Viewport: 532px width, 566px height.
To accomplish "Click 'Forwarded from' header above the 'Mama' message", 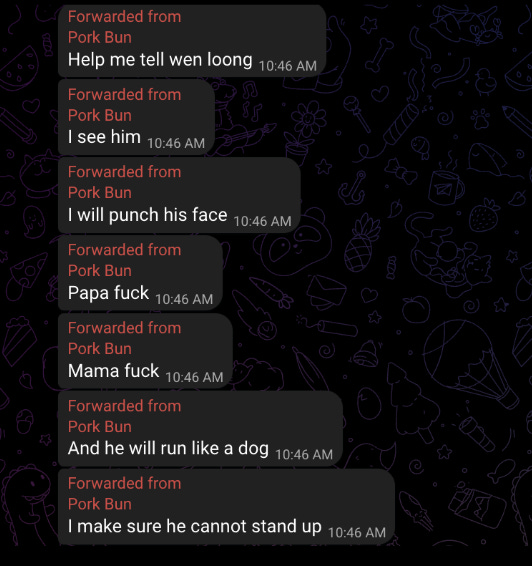I will point(125,328).
